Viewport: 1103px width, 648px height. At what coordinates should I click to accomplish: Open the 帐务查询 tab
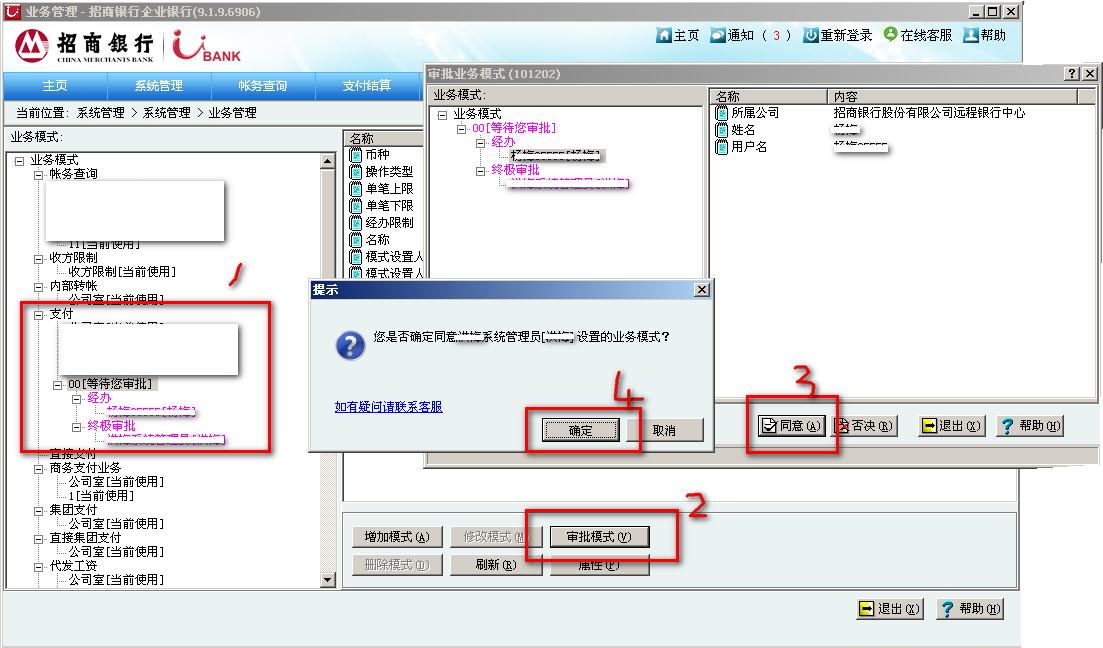coord(263,86)
